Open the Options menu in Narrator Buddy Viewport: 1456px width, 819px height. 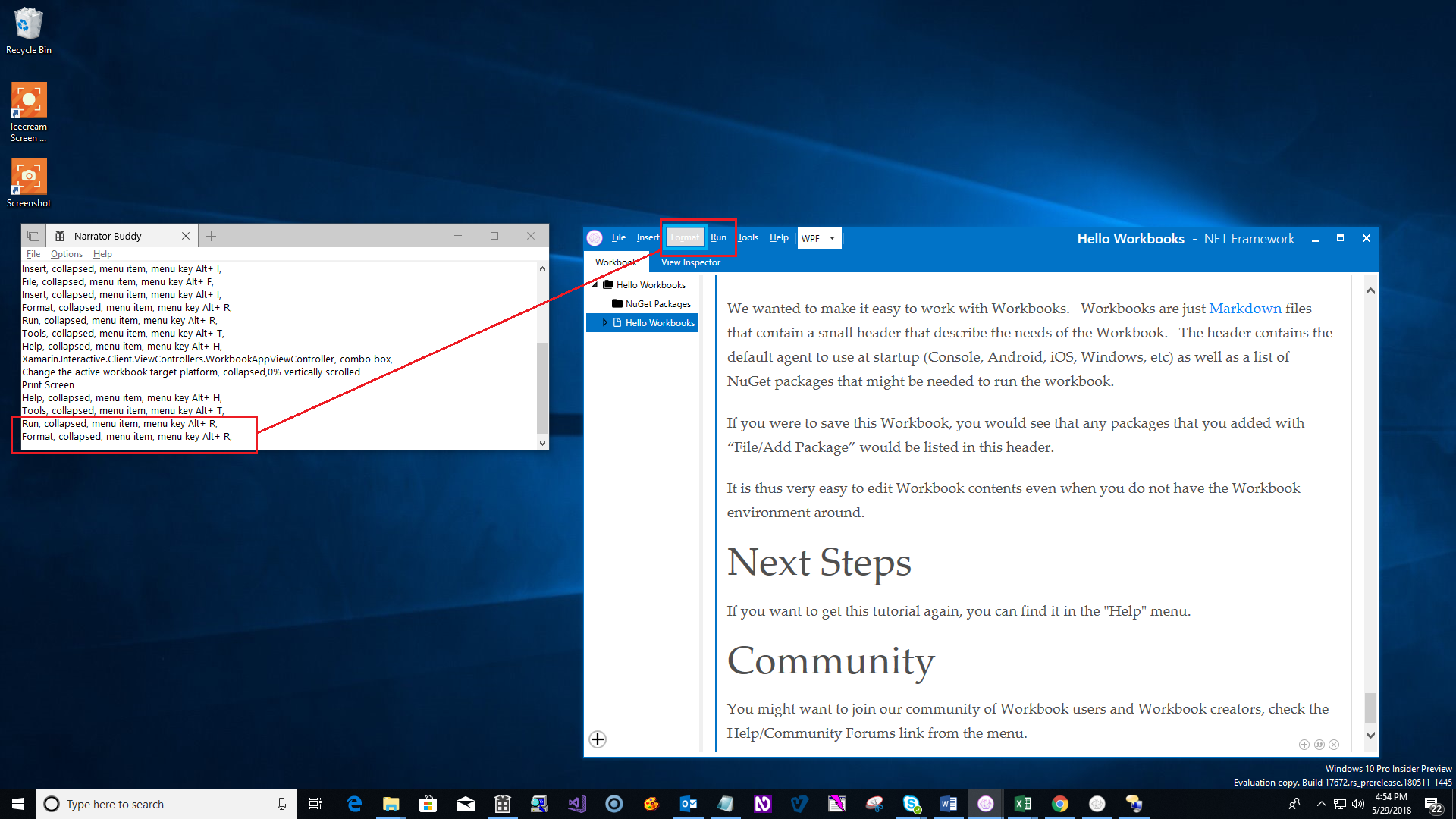pyautogui.click(x=66, y=253)
